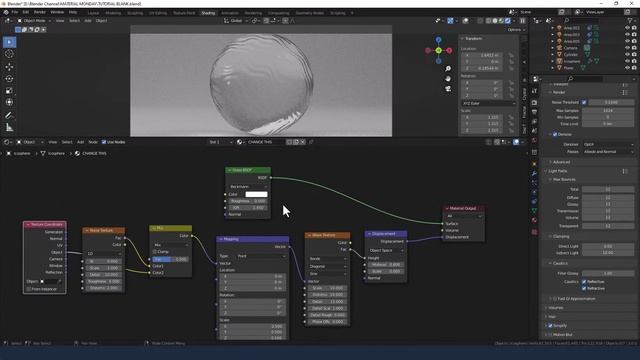Image resolution: width=640 pixels, height=360 pixels.
Task: Open the Denoiser dropdown
Action: [x=608, y=144]
